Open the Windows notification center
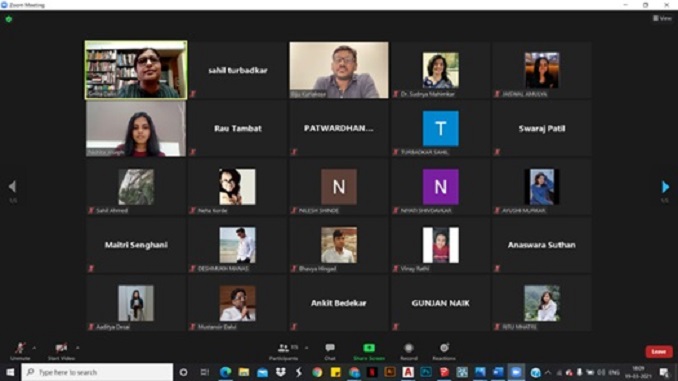Screen dimensions: 678x381 (665, 372)
